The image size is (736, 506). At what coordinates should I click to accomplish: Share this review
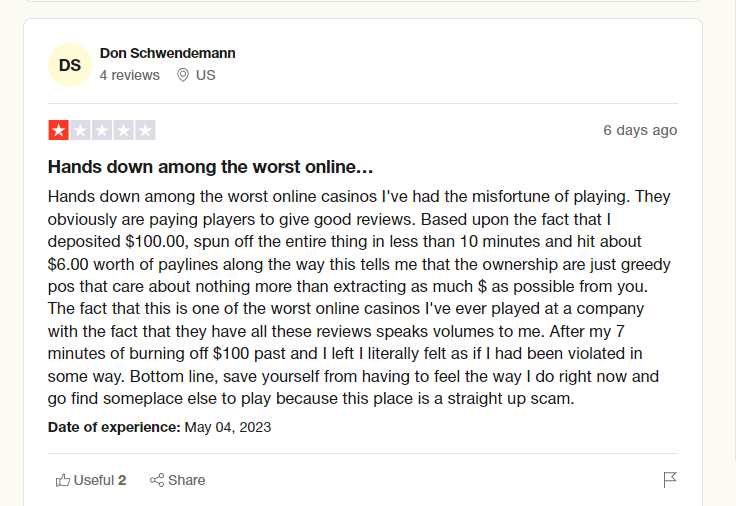click(x=177, y=480)
